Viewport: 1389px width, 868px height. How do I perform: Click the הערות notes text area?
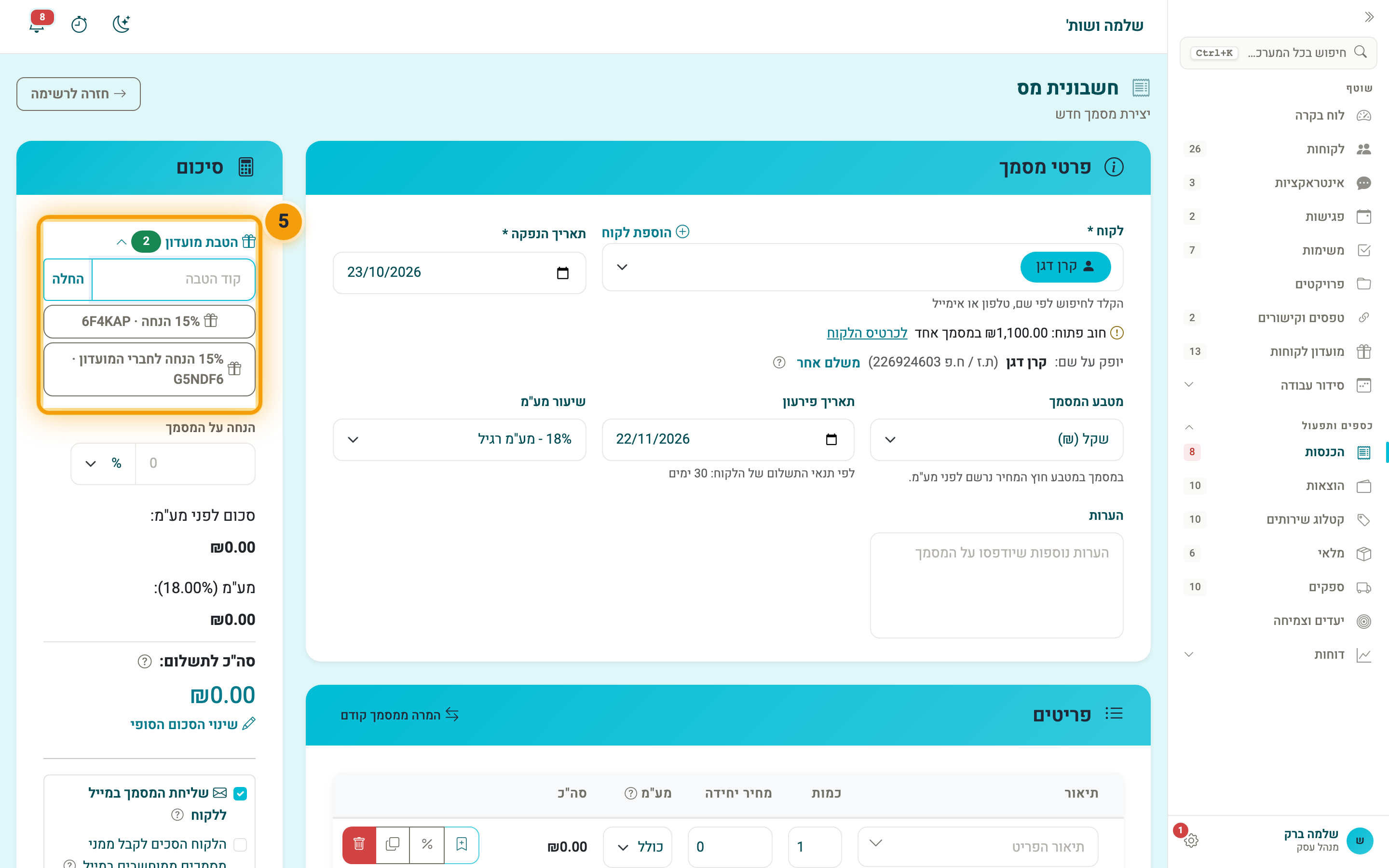pos(996,585)
